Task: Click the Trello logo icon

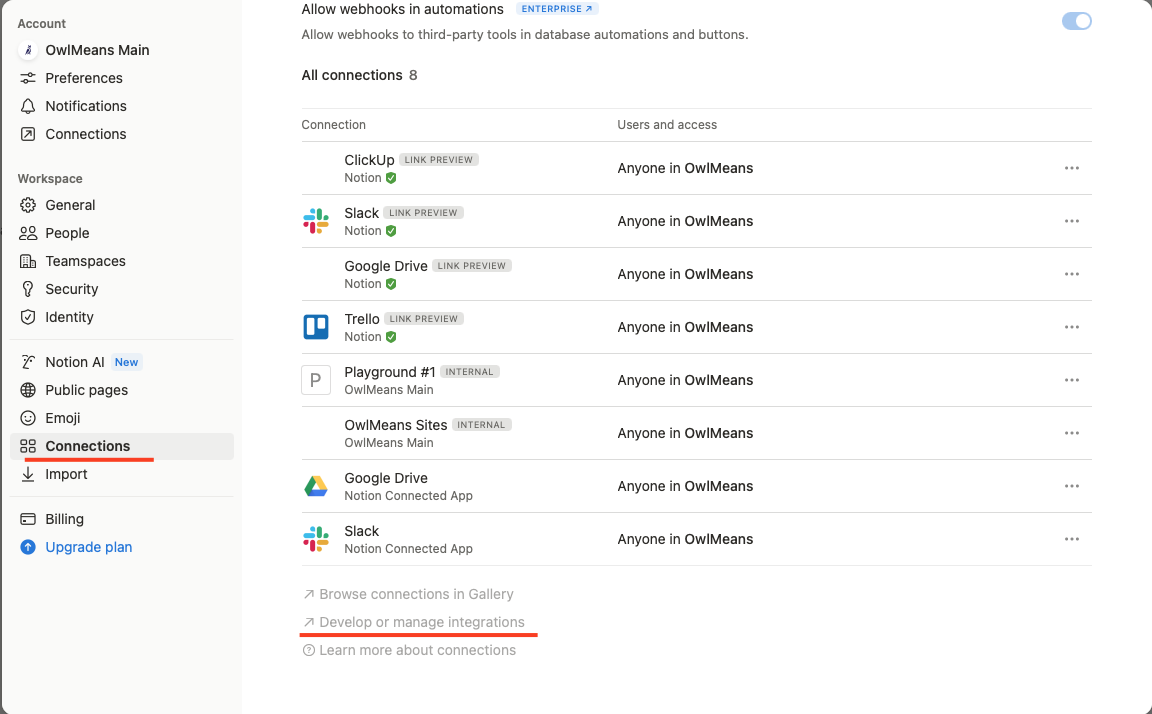Action: [316, 327]
